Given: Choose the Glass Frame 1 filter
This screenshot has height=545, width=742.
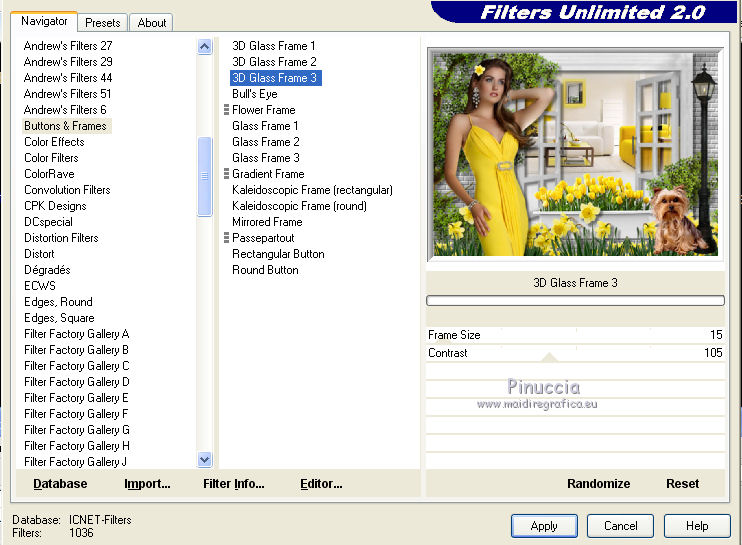Looking at the screenshot, I should tap(265, 126).
